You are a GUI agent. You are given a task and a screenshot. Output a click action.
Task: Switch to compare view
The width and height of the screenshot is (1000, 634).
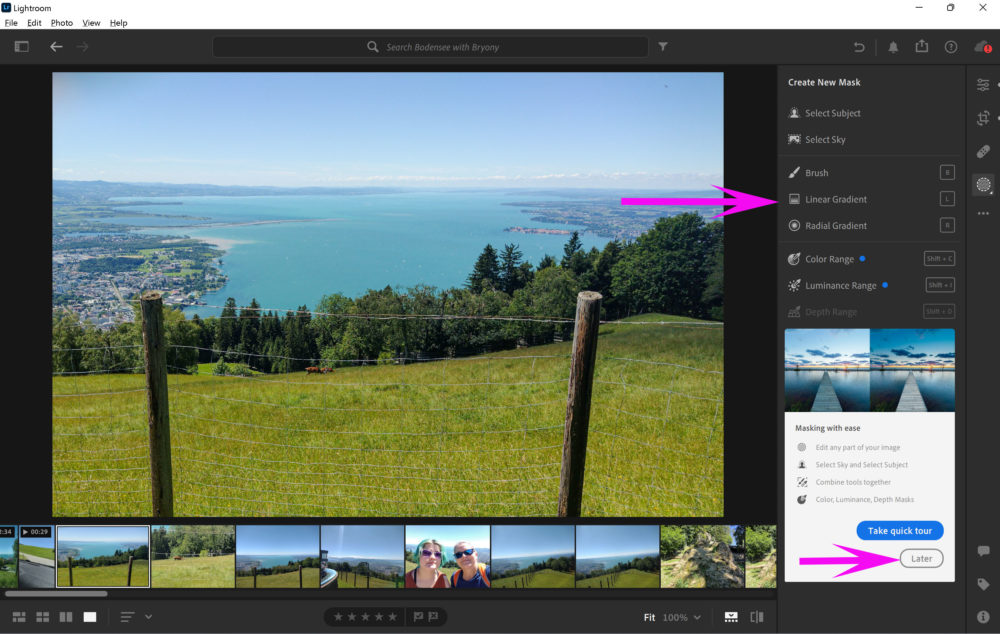tap(66, 617)
